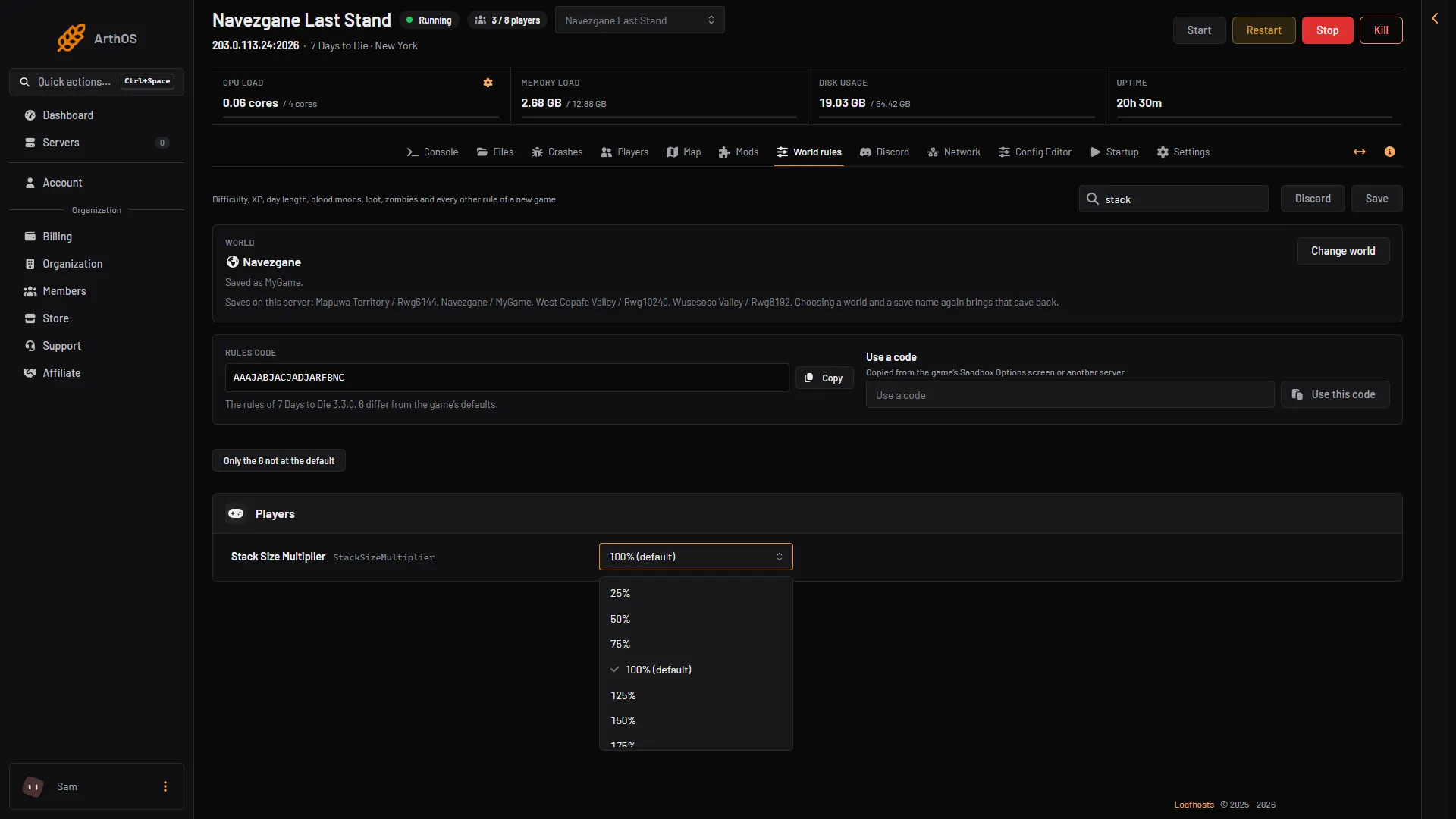Open Members page
Viewport: 1456px width, 819px height.
tap(96, 291)
